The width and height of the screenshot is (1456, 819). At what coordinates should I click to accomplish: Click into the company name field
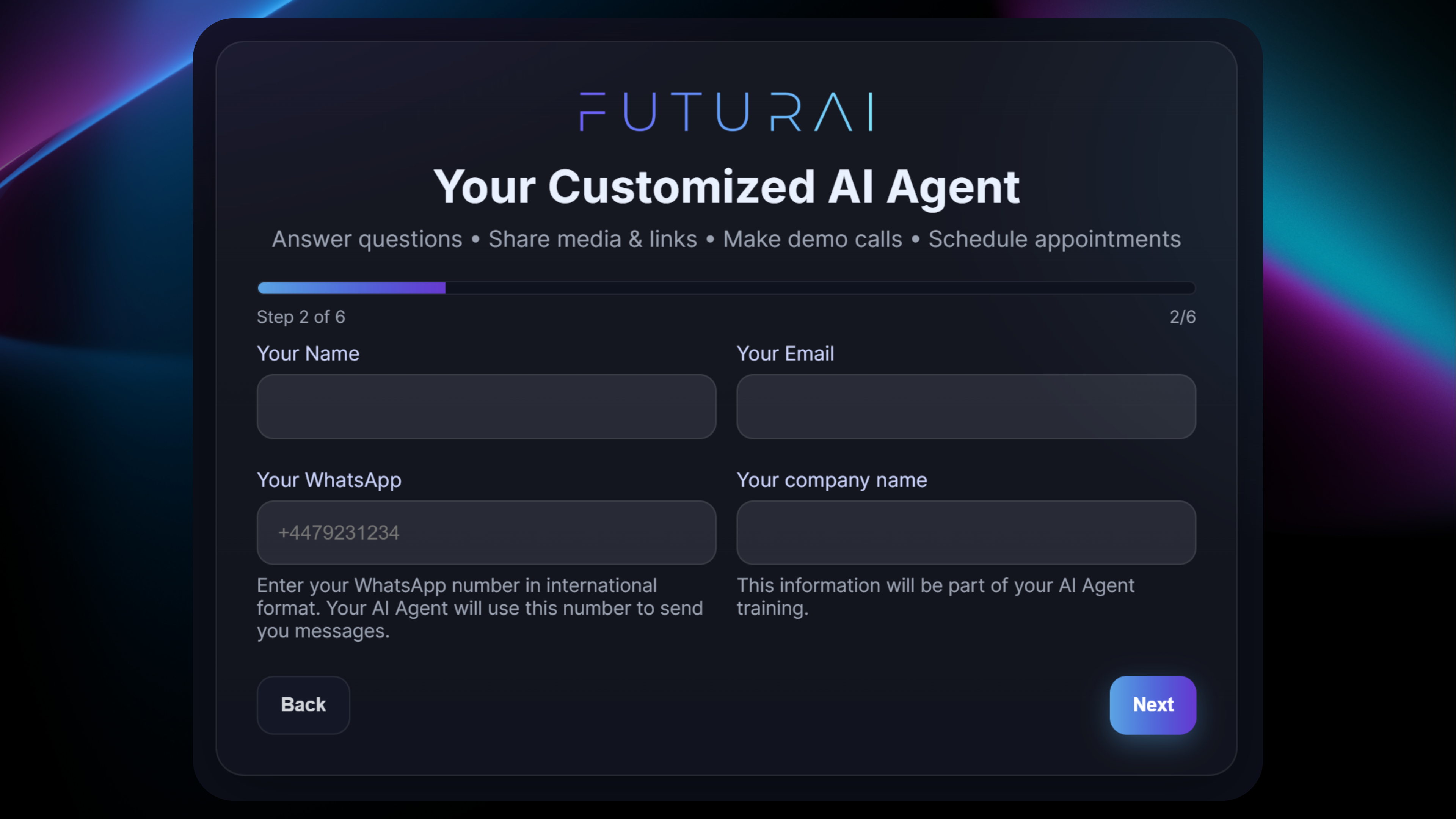[x=966, y=532]
